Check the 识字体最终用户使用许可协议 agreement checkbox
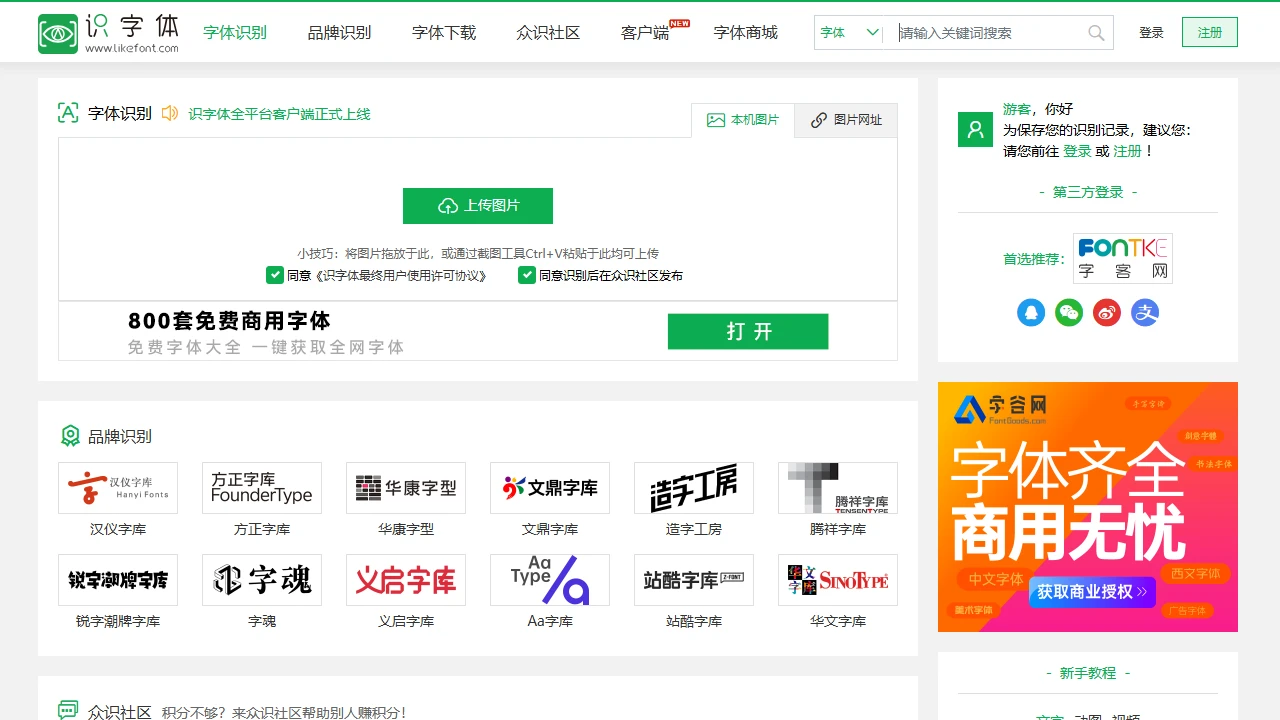Image resolution: width=1280 pixels, height=720 pixels. coord(274,274)
